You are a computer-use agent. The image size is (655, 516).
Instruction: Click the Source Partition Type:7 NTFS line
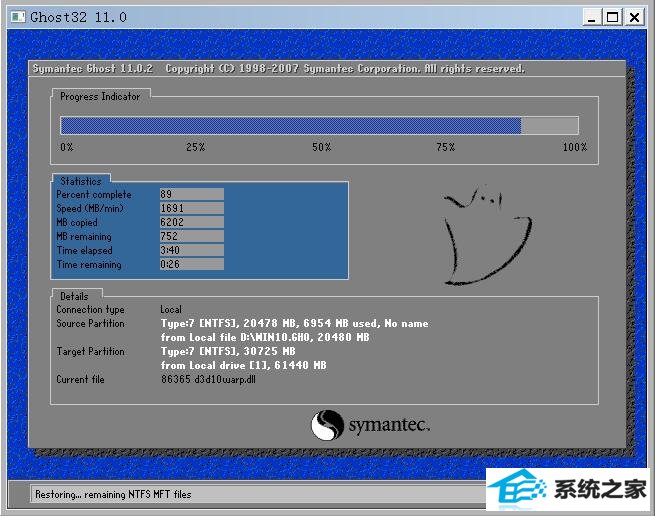pos(294,323)
